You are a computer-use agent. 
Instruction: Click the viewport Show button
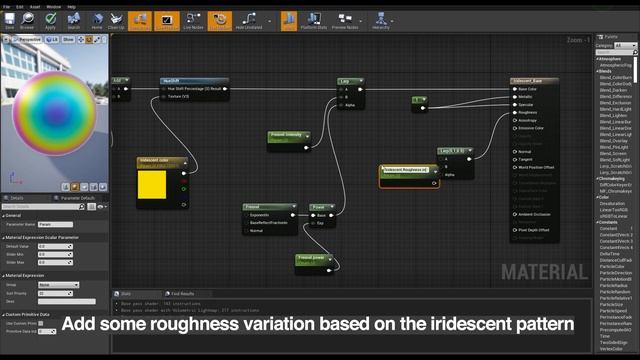pyautogui.click(x=69, y=40)
